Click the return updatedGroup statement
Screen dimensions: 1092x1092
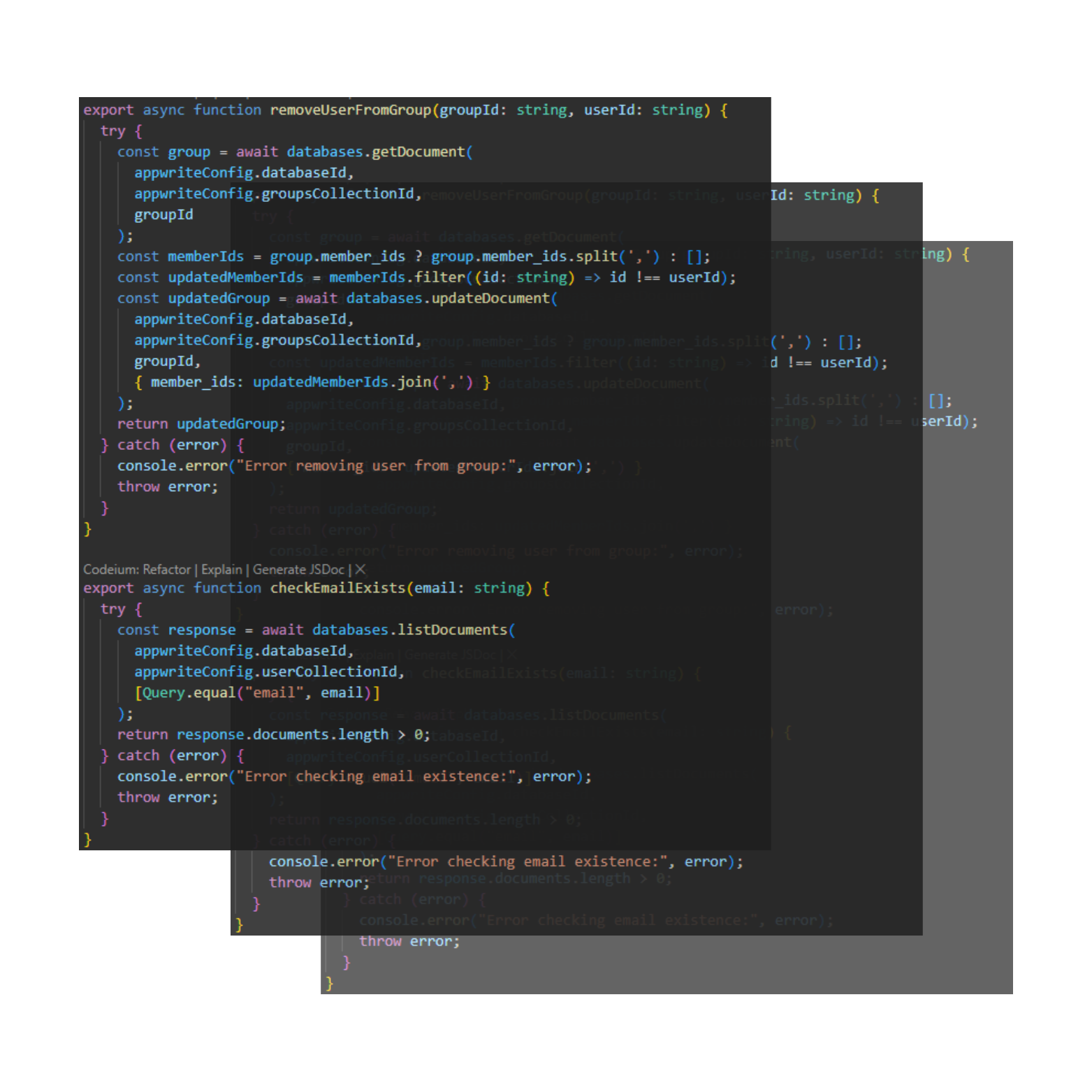pos(201,424)
